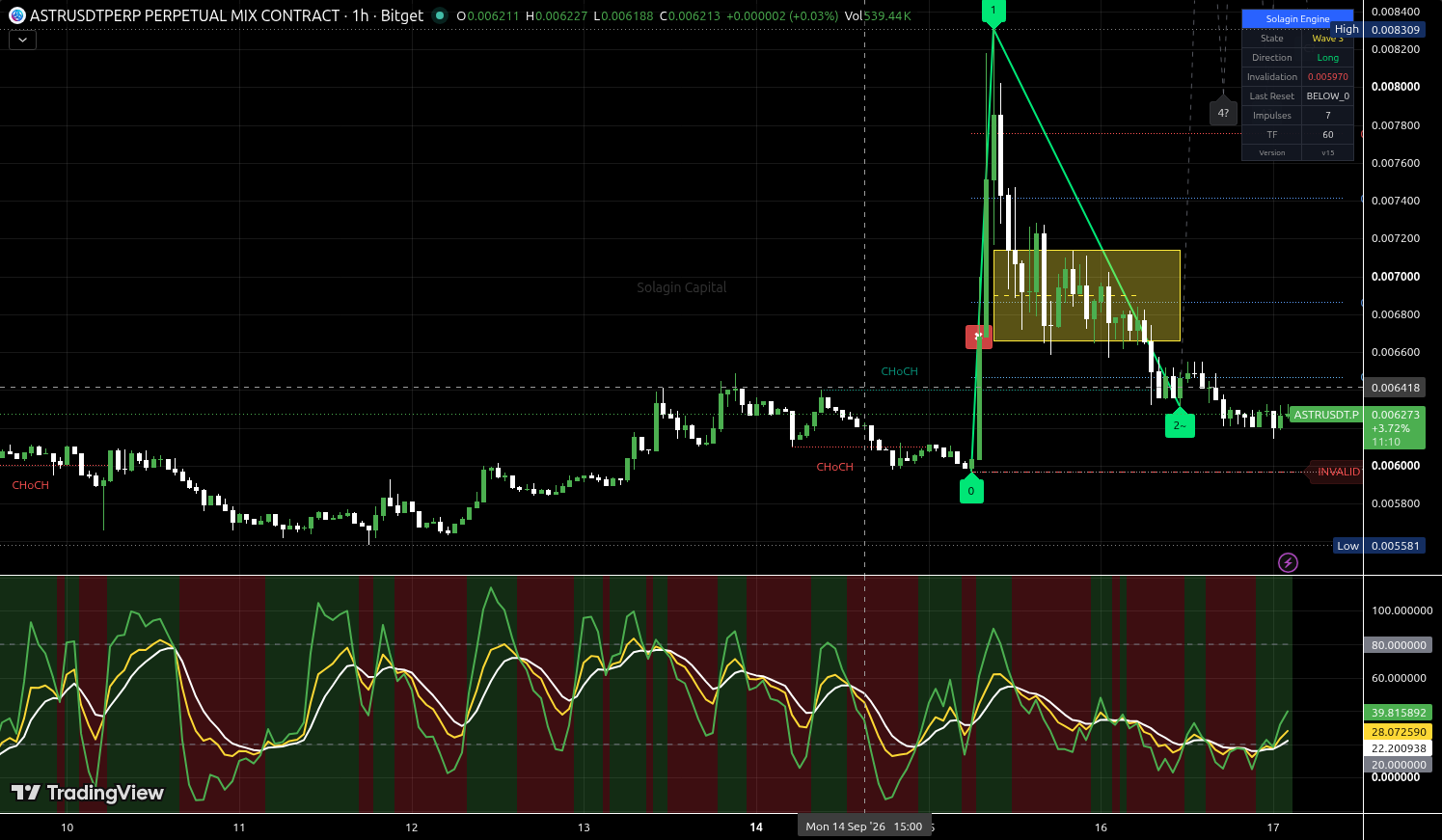
Task: Click the State row label
Action: click(x=1272, y=39)
